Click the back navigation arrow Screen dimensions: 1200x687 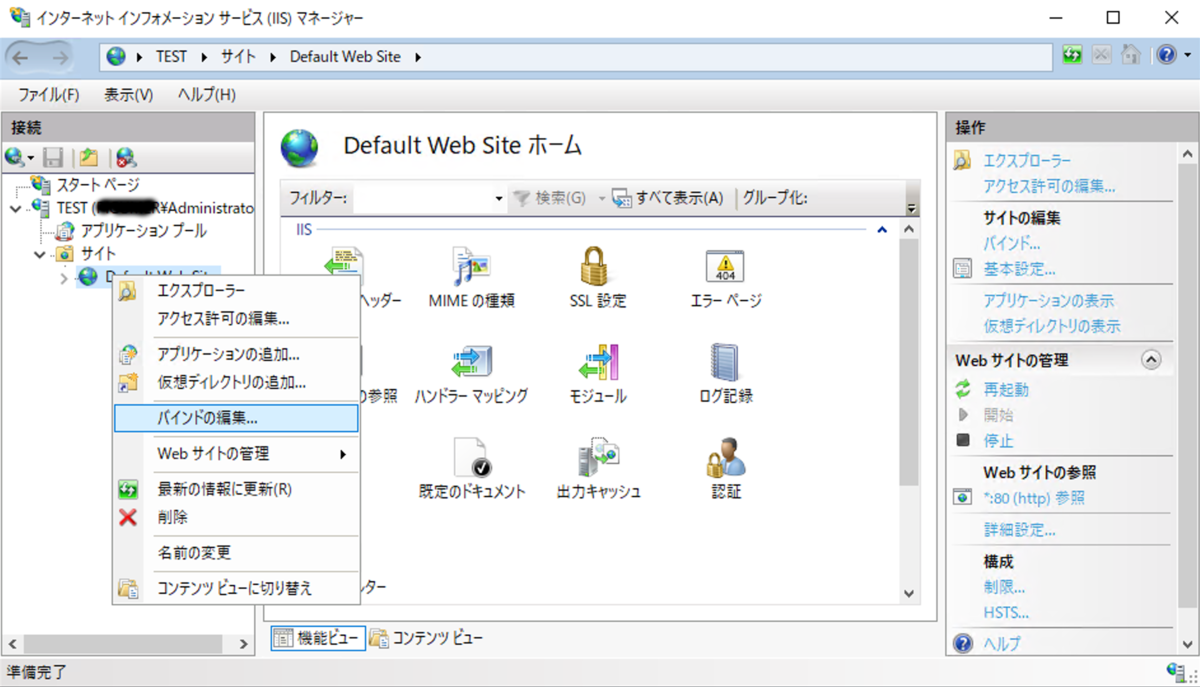[22, 55]
